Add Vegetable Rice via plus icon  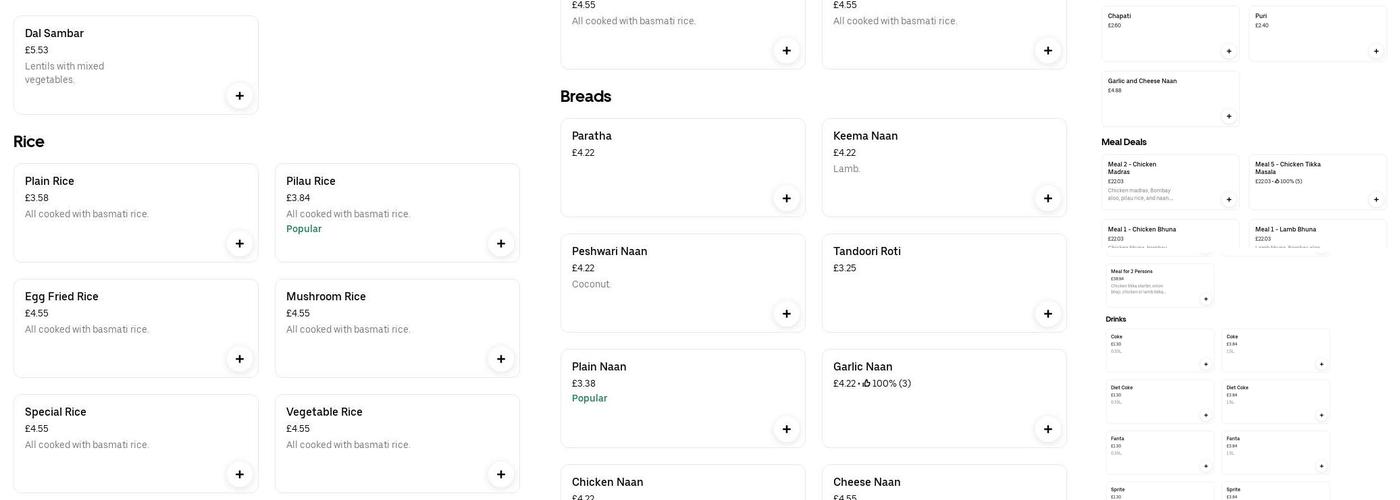point(501,475)
